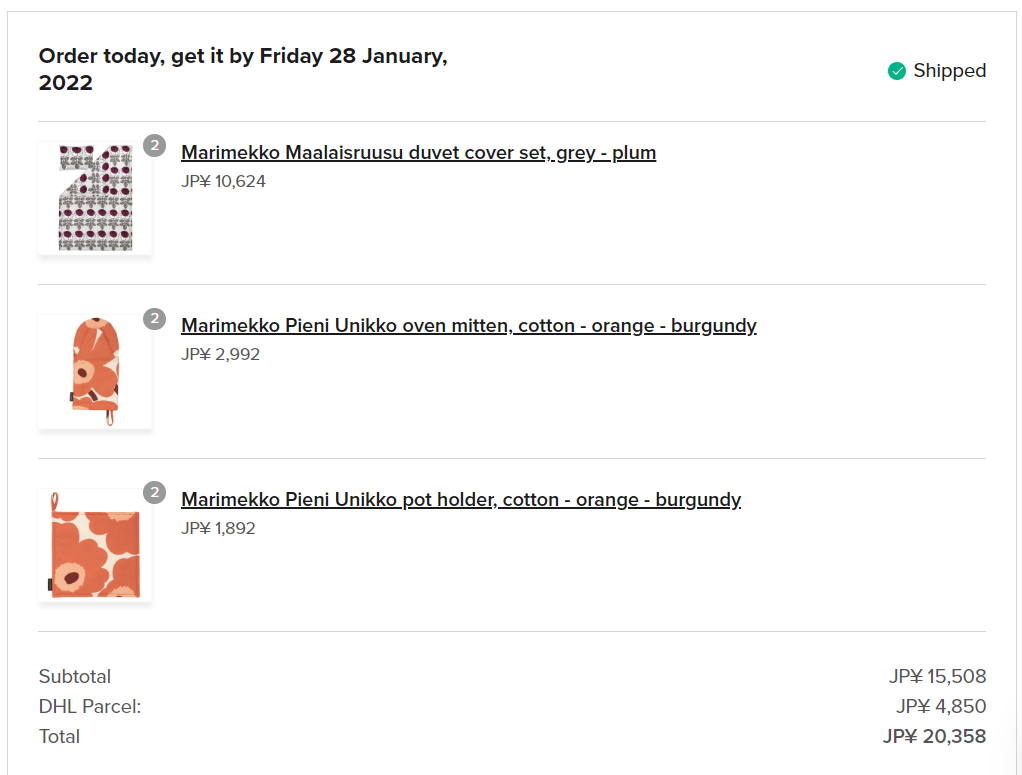Open the Pieni Unikko oven mitten thumbnail
The height and width of the screenshot is (775, 1022).
click(x=95, y=372)
